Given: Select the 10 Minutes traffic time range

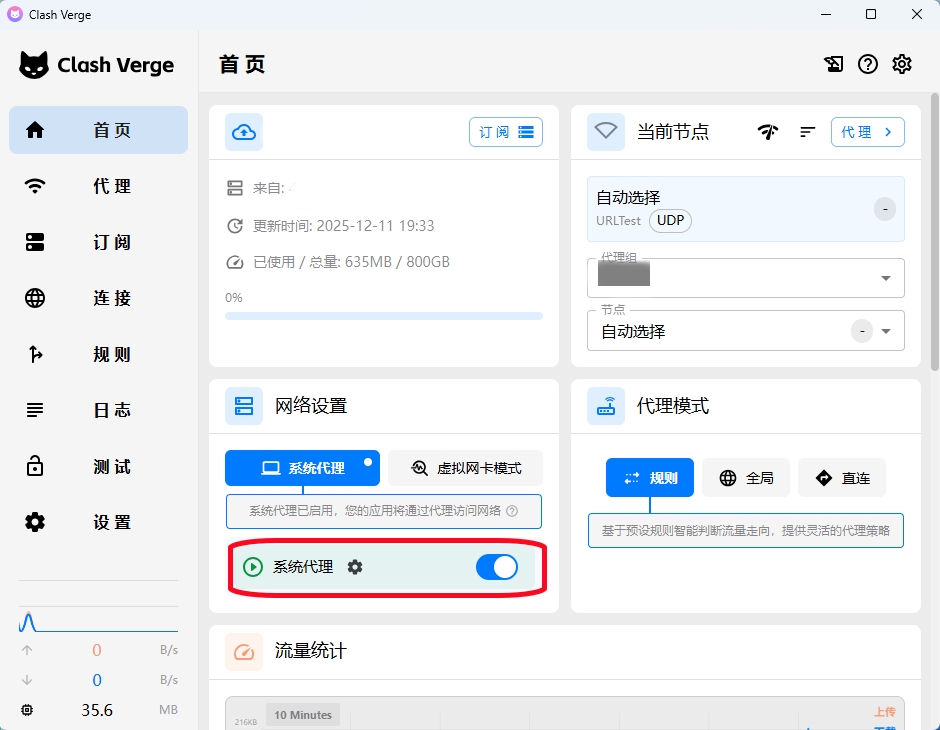Looking at the screenshot, I should coord(303,715).
